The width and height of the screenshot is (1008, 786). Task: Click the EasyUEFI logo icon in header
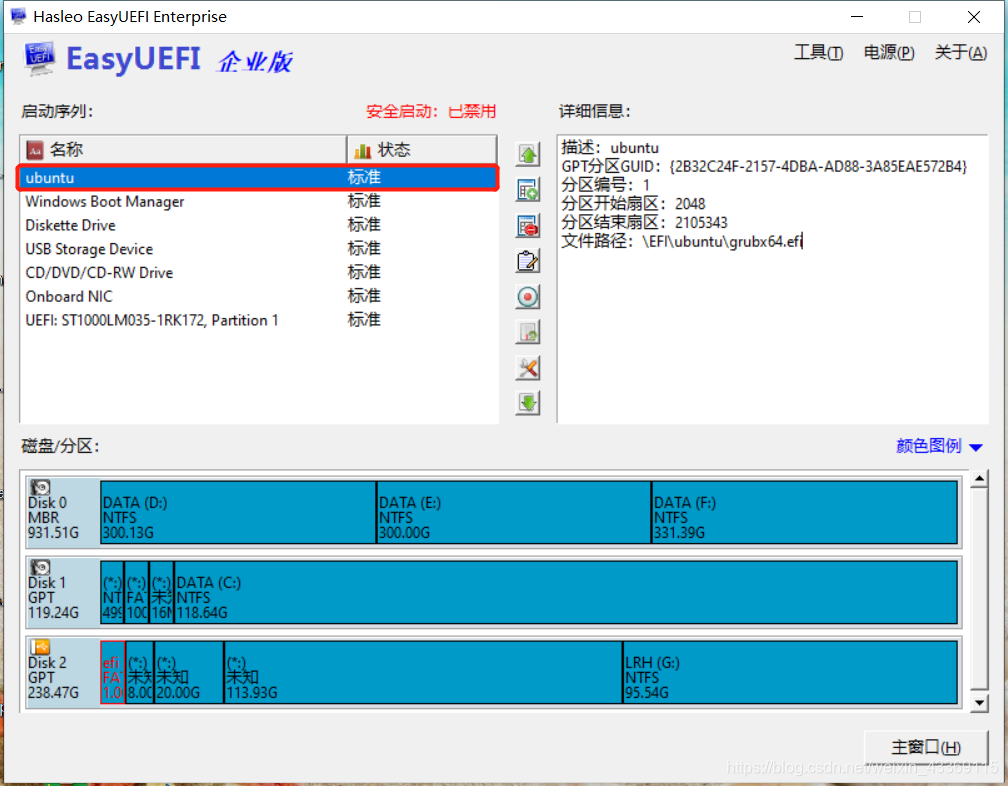click(x=39, y=59)
